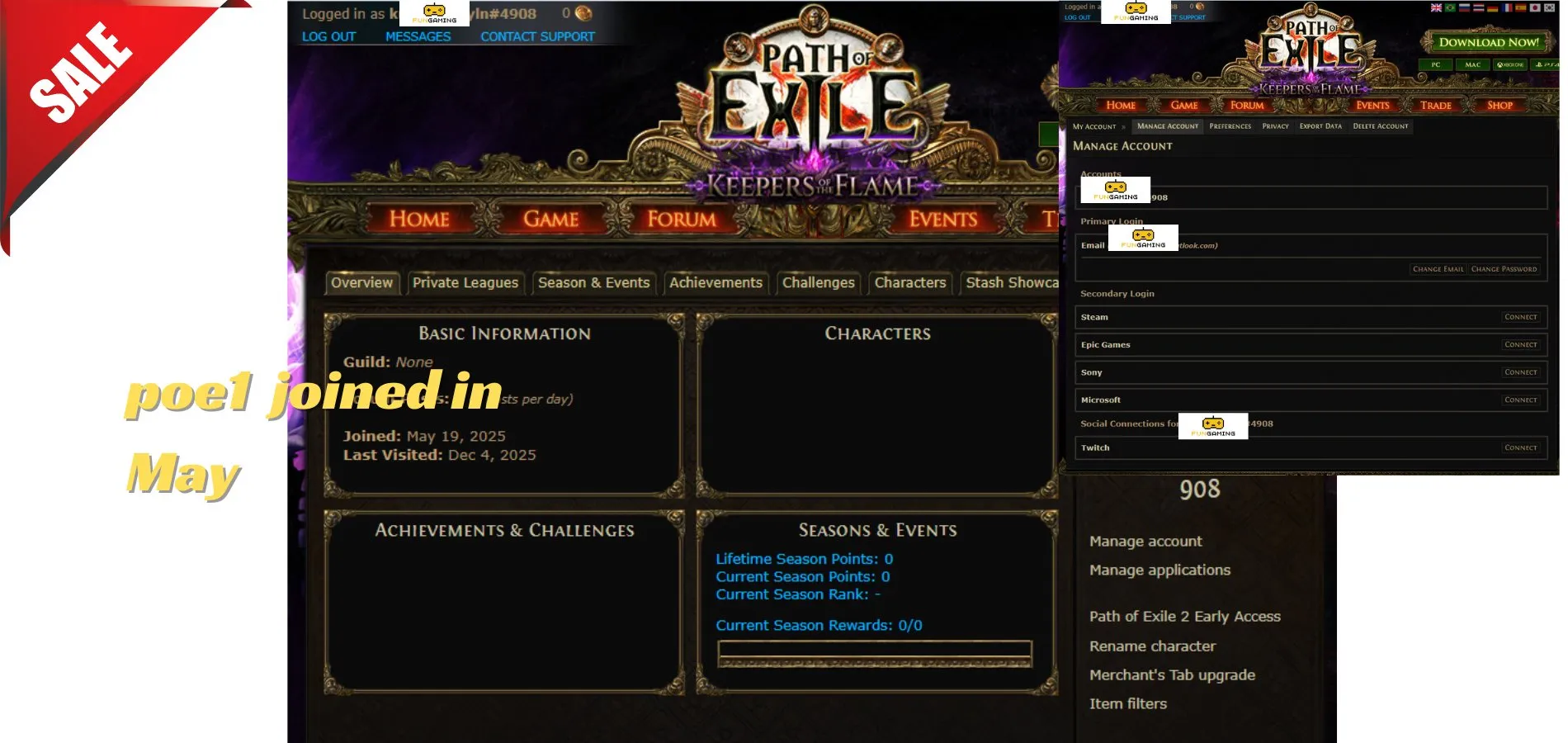1568x743 pixels.
Task: Select the Korean flag language icon
Action: click(x=1549, y=7)
